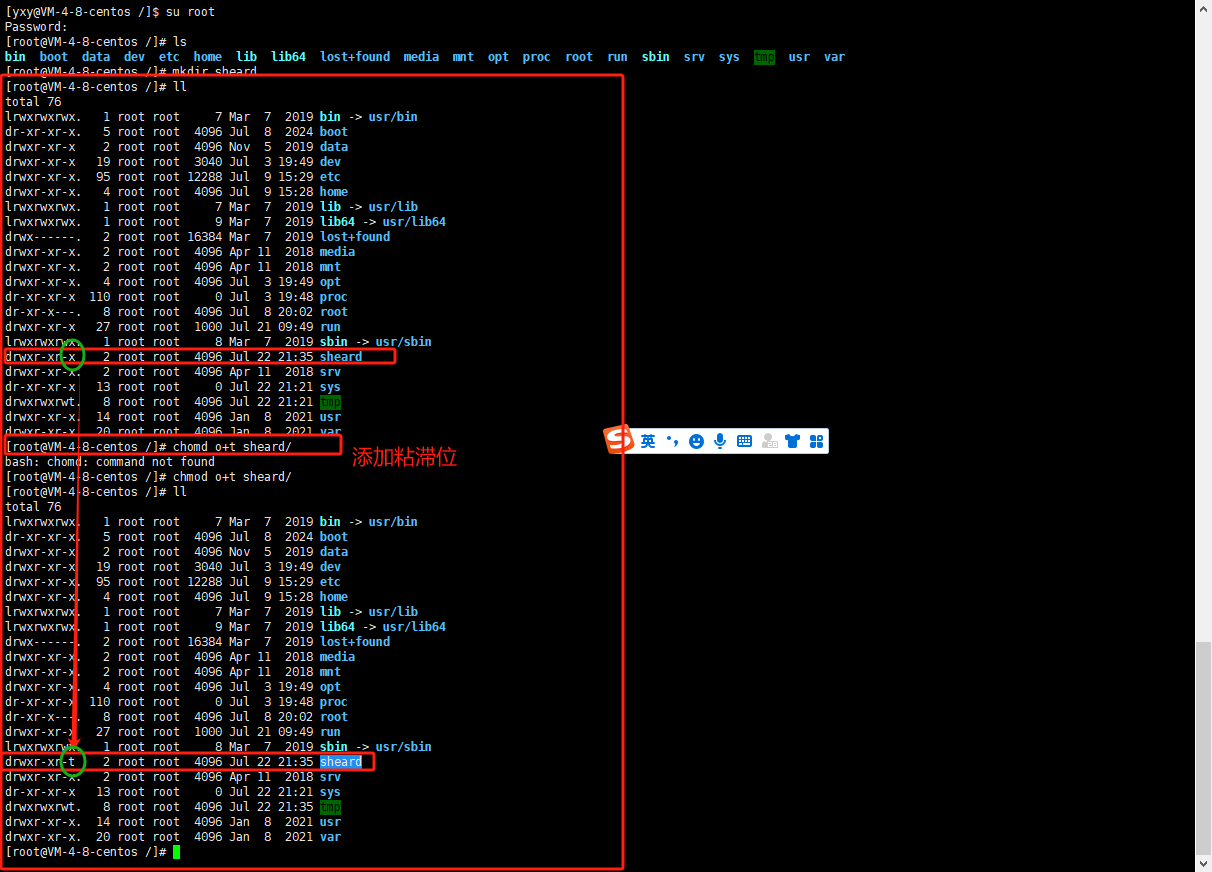This screenshot has width=1212, height=872.
Task: Click the scrollbar down arrow
Action: click(x=1204, y=863)
